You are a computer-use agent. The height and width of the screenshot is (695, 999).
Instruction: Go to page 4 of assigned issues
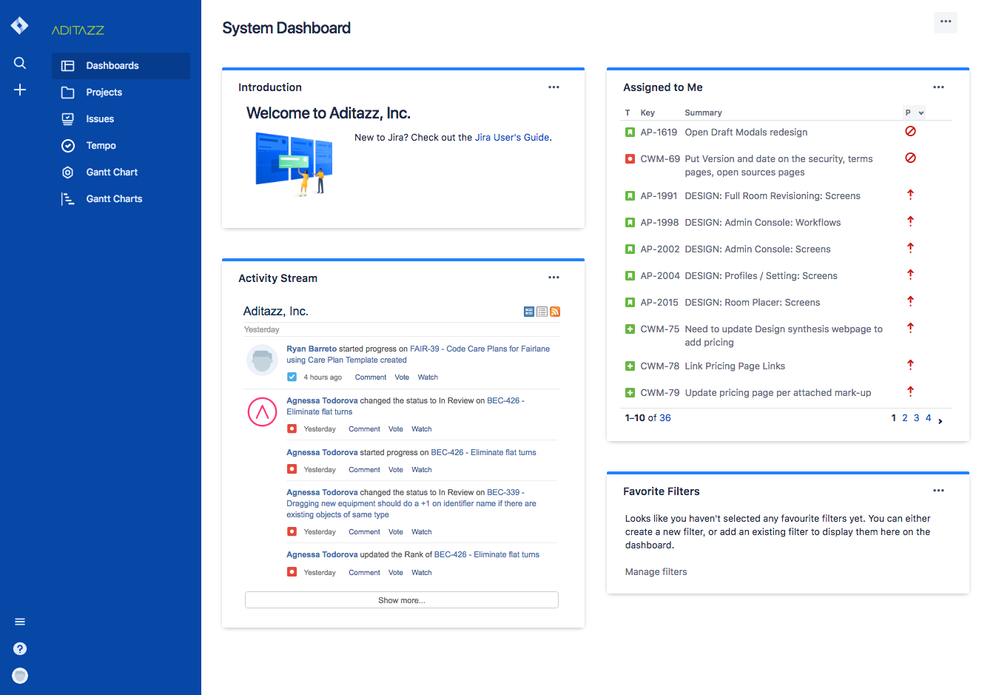[x=928, y=418]
